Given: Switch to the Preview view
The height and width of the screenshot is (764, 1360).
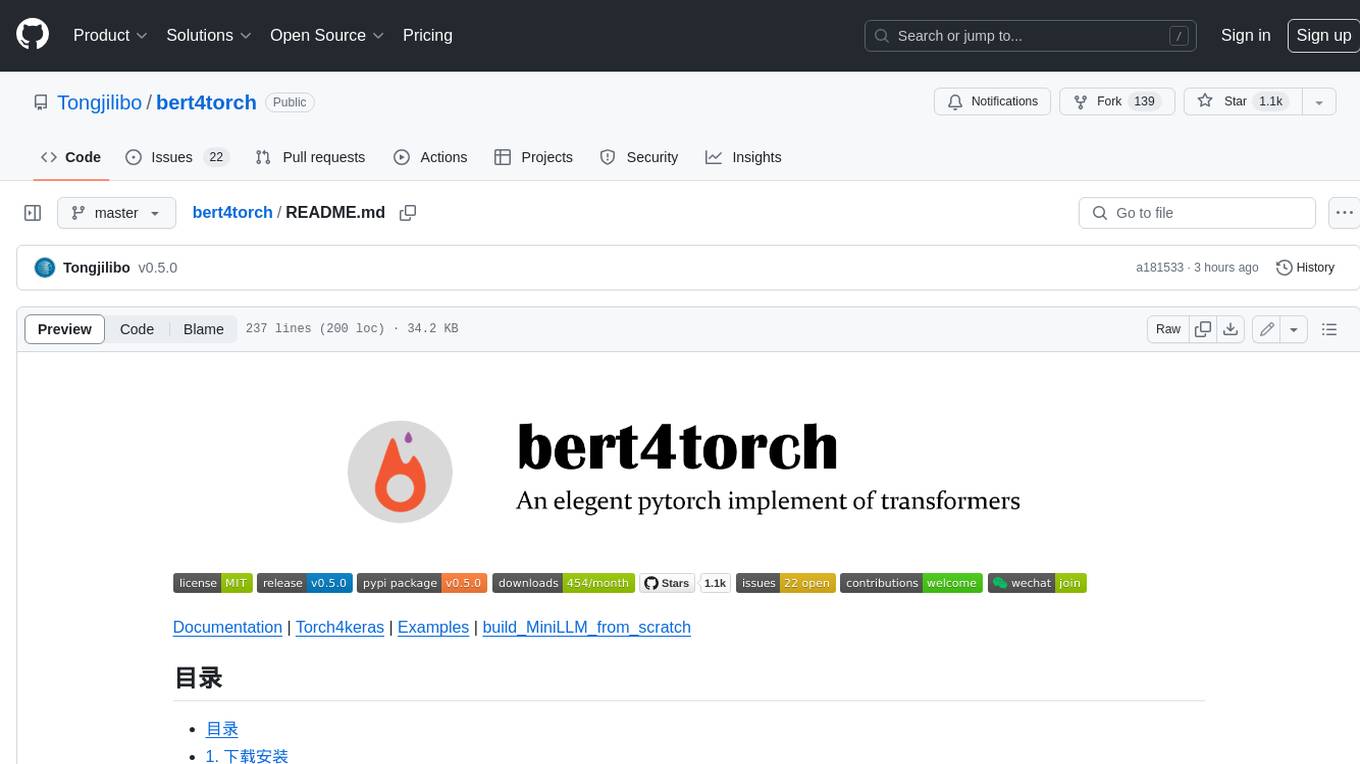Looking at the screenshot, I should [x=65, y=329].
